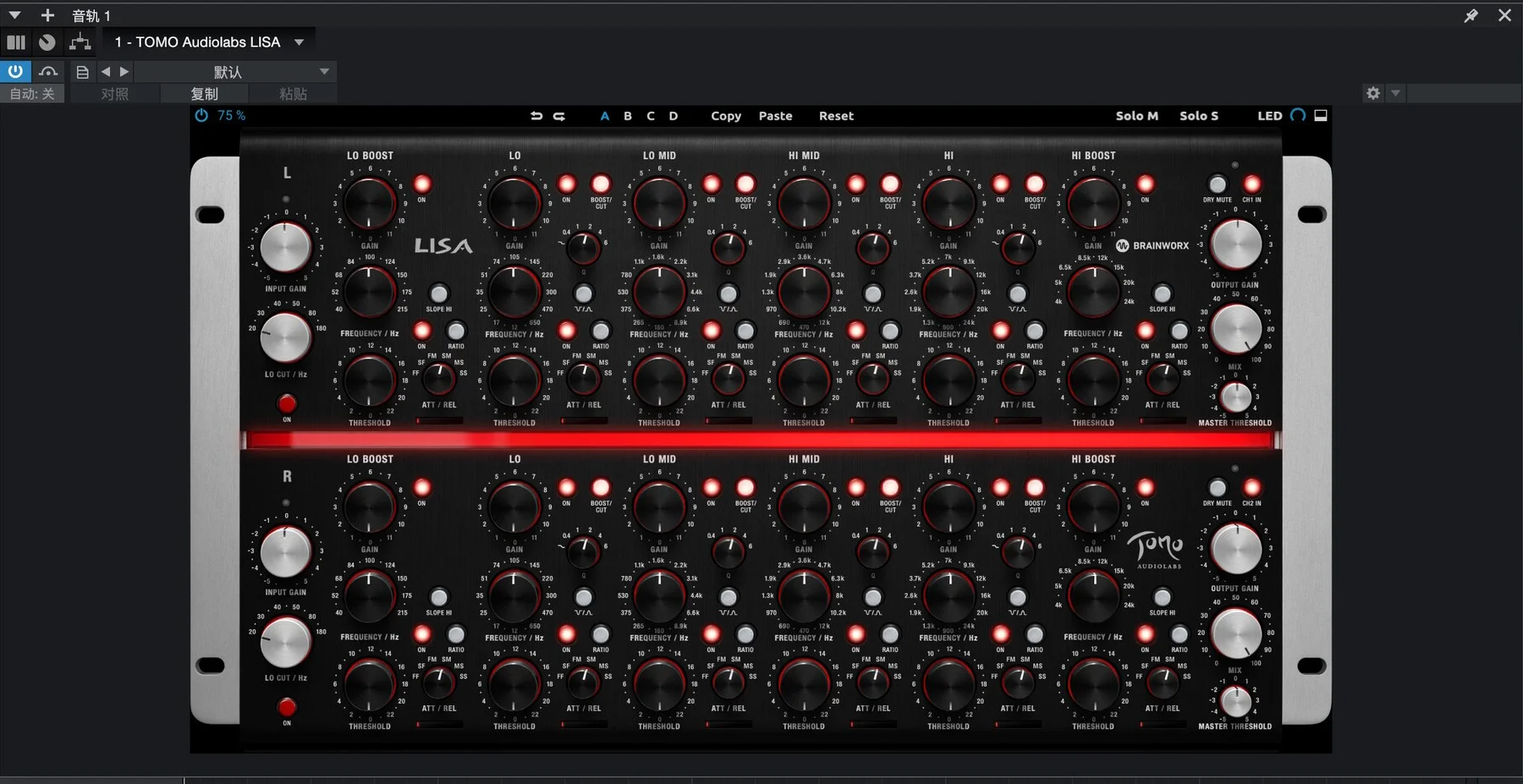This screenshot has height=784, width=1523.
Task: Click R channel HI BOOST ATT / REL selector
Action: tap(1162, 681)
